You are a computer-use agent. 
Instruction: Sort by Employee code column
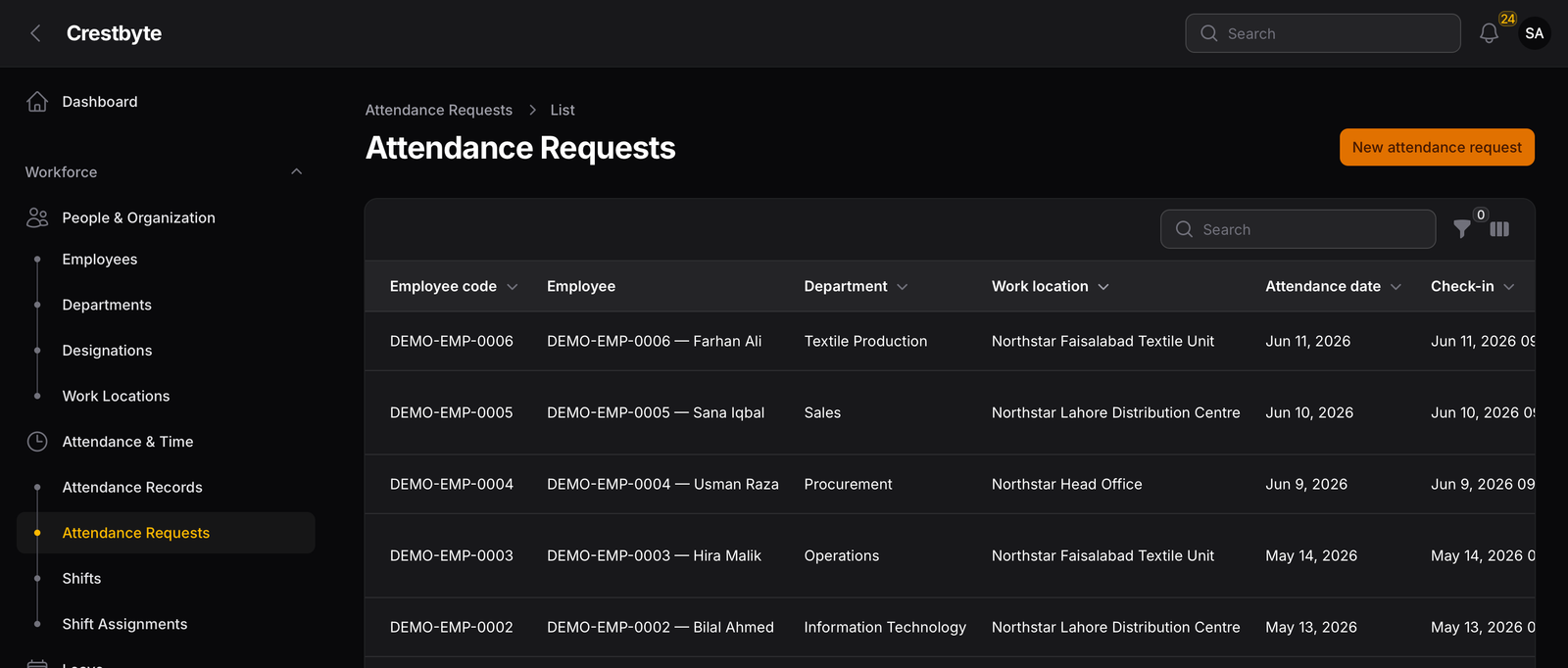(x=454, y=286)
